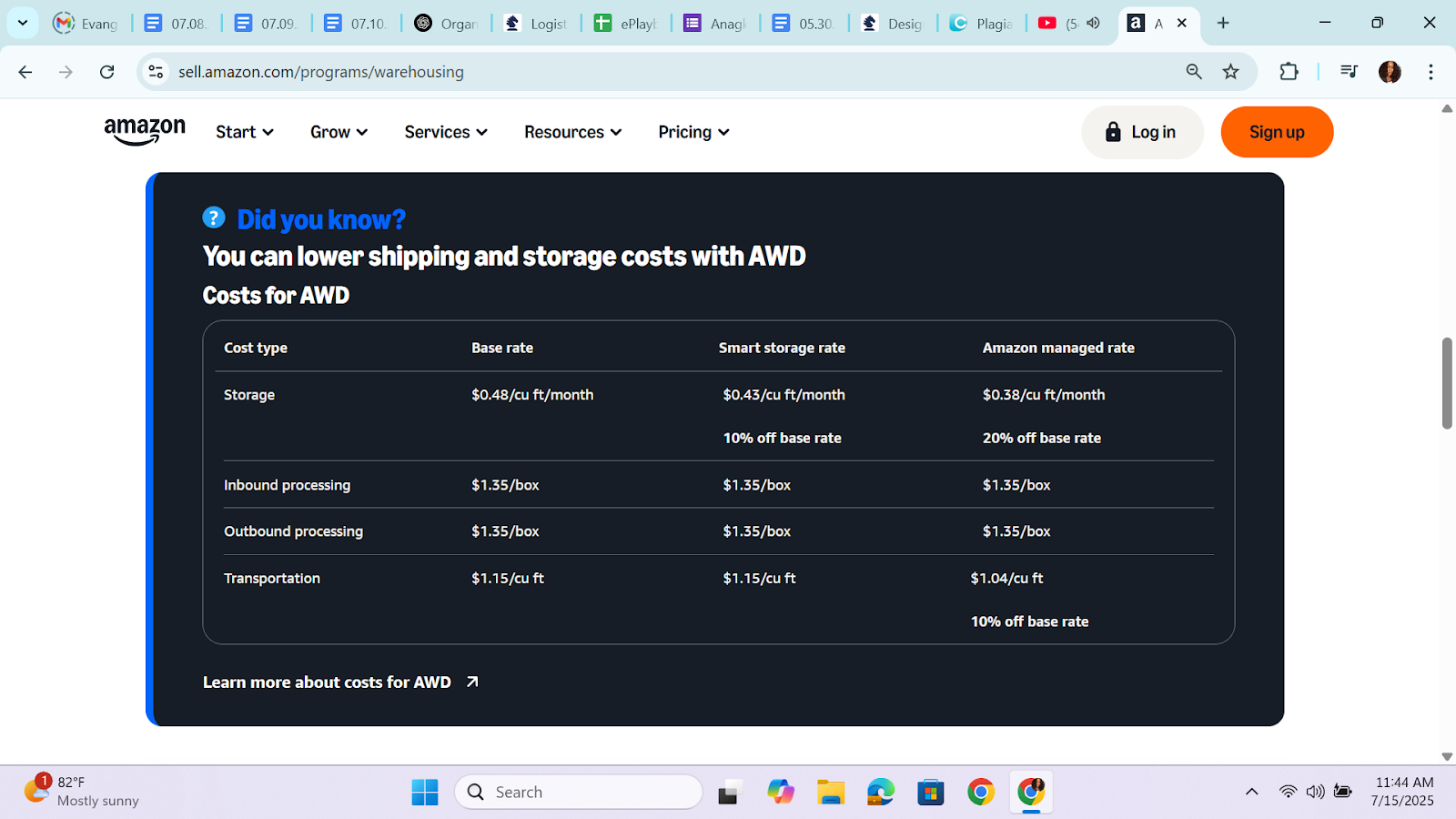Click the 'Outbound processing' row label
This screenshot has height=819, width=1456.
click(293, 531)
